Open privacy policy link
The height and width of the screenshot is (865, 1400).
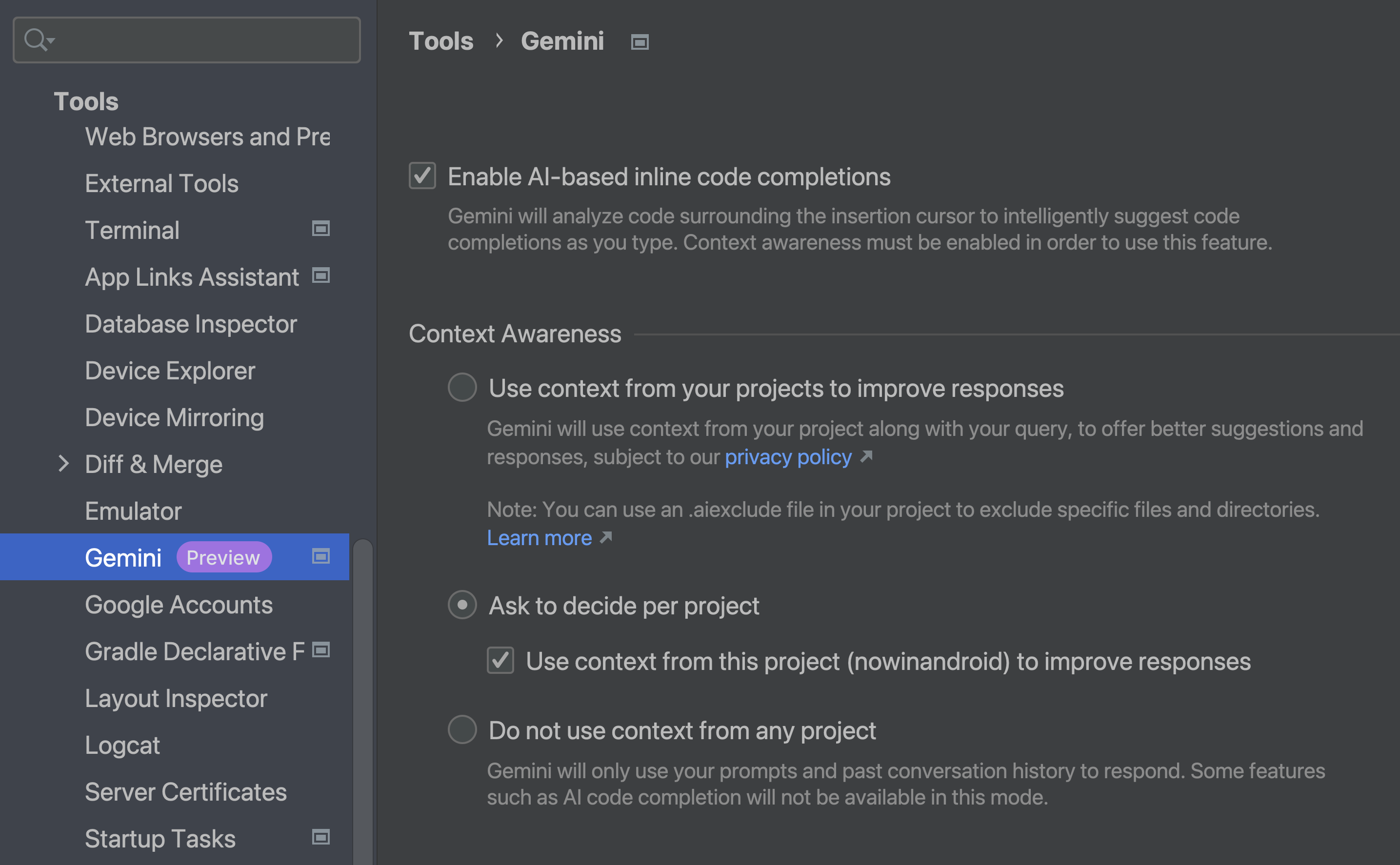[791, 458]
